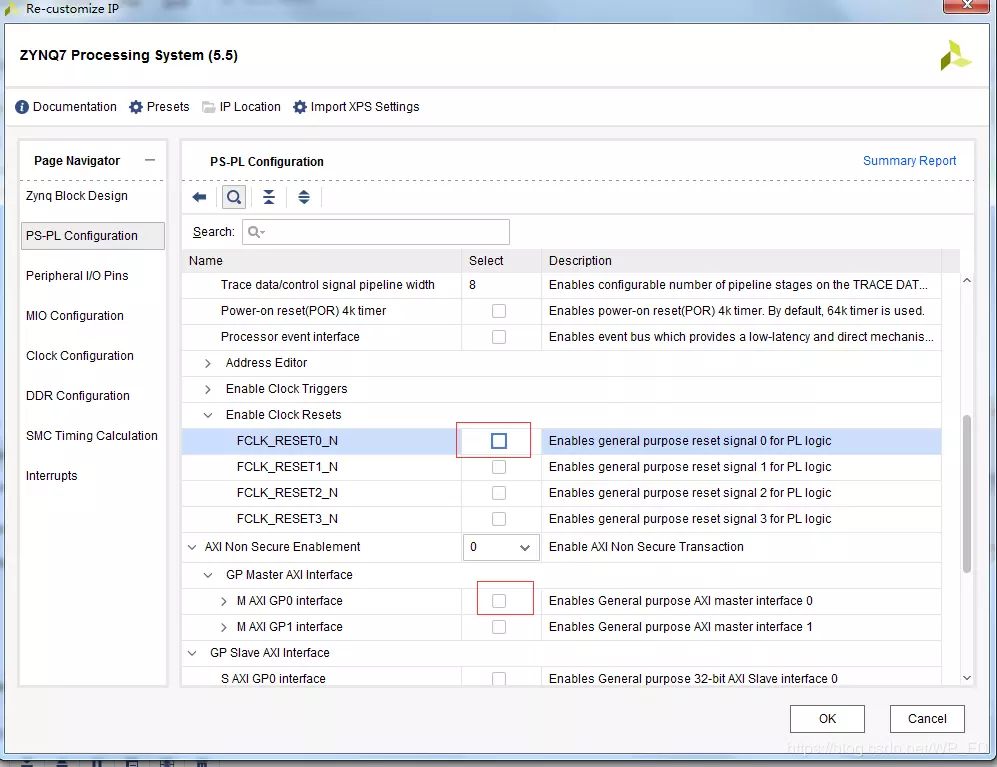This screenshot has height=767, width=997.
Task: Open IP Location folder icon
Action: coord(209,107)
